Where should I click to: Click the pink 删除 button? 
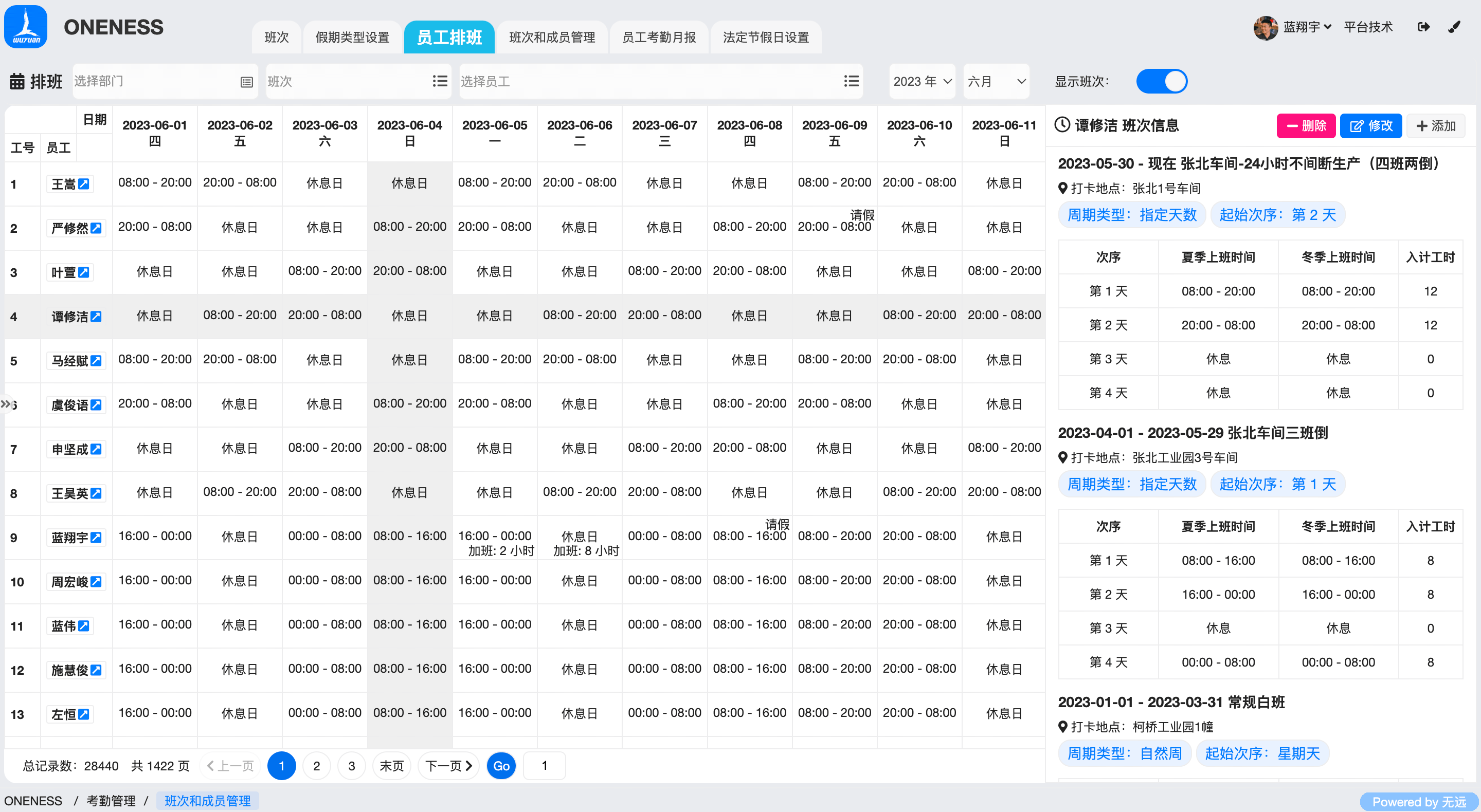tap(1306, 126)
